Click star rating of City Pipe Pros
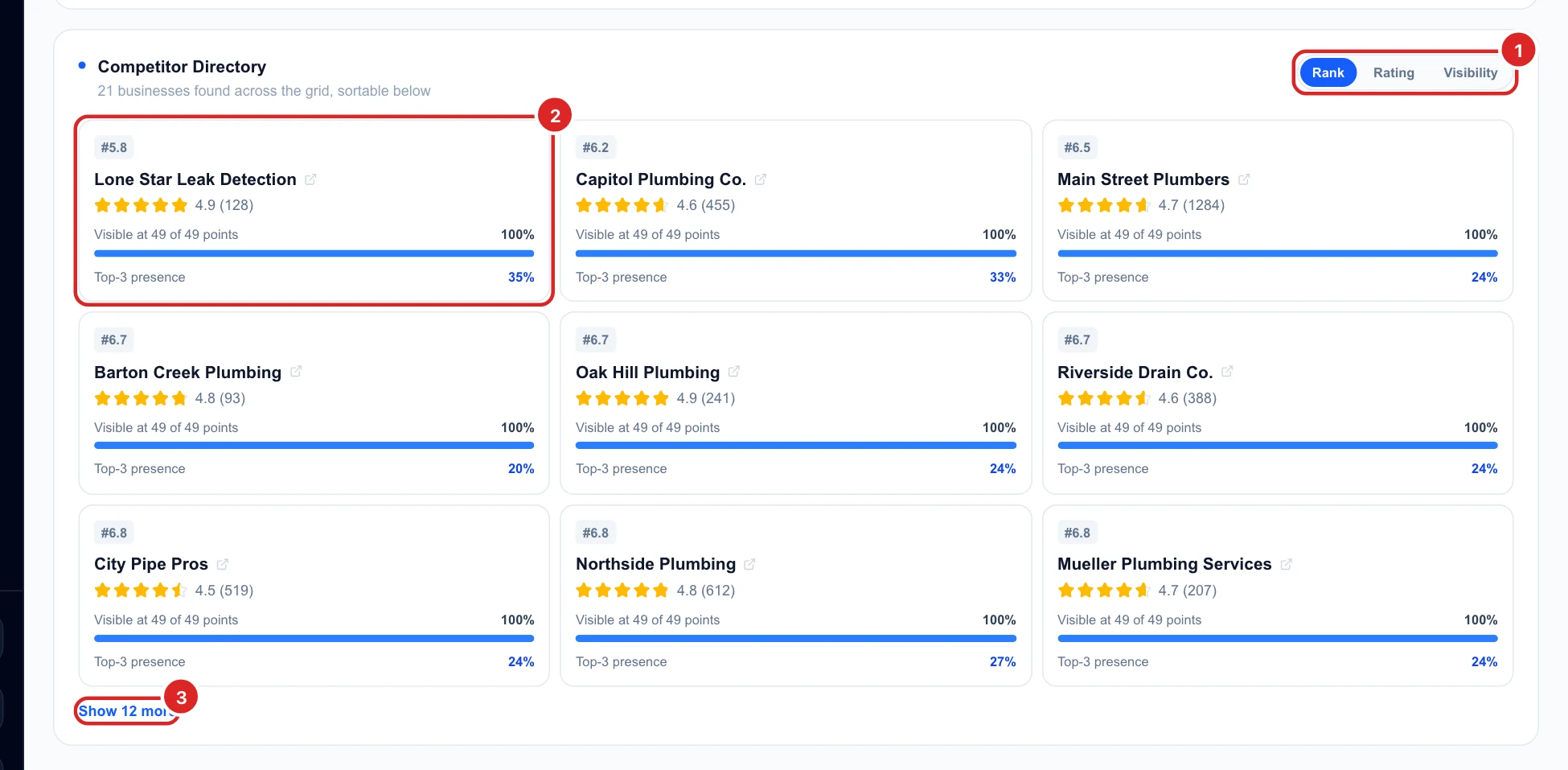The image size is (1568, 770). (141, 591)
